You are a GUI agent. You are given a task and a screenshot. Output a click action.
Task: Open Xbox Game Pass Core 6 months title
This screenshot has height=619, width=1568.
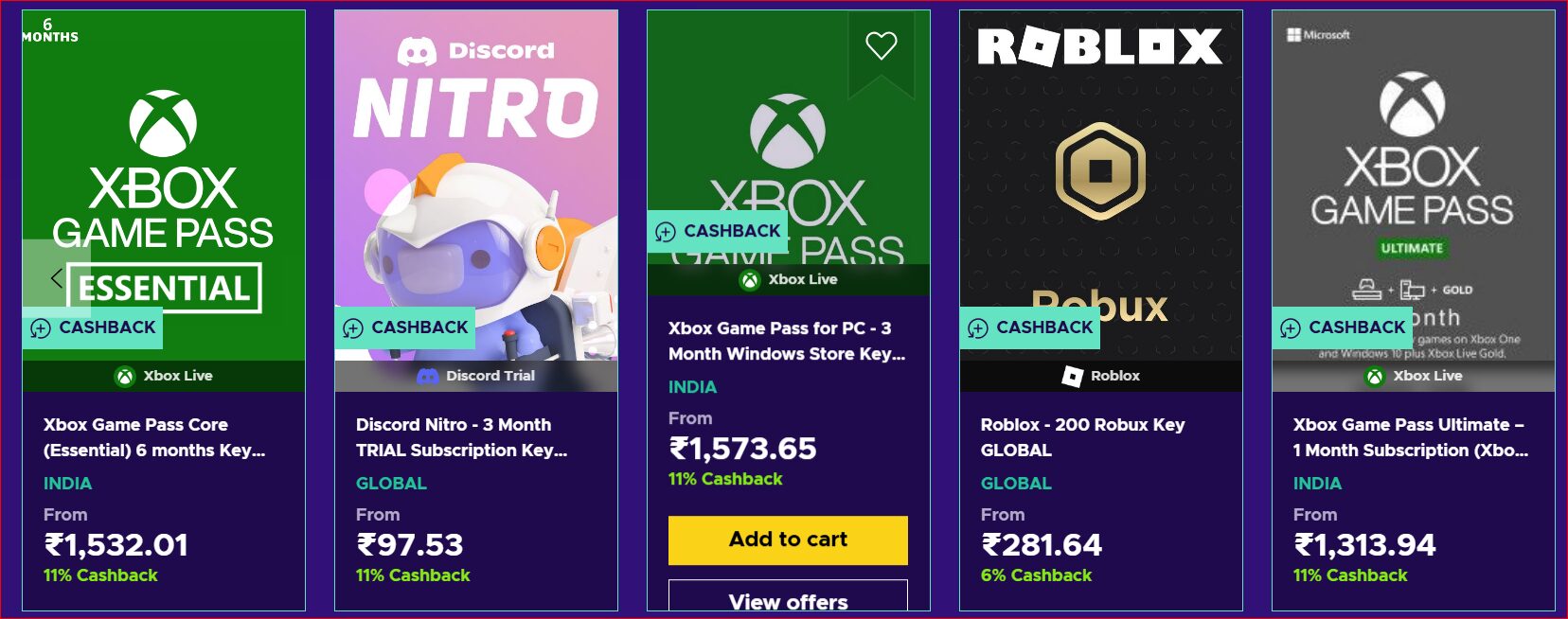pos(153,437)
